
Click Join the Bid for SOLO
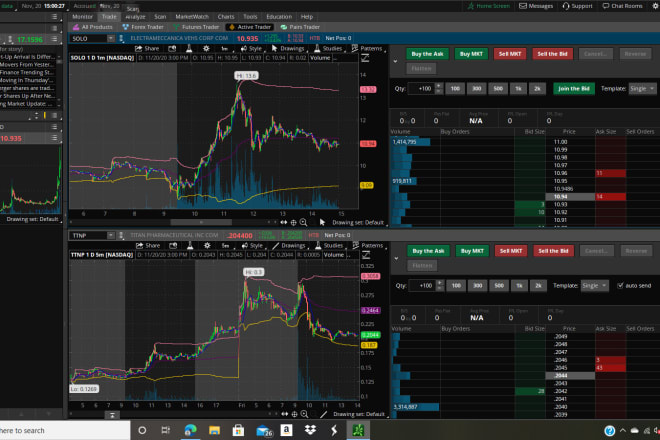pos(574,88)
